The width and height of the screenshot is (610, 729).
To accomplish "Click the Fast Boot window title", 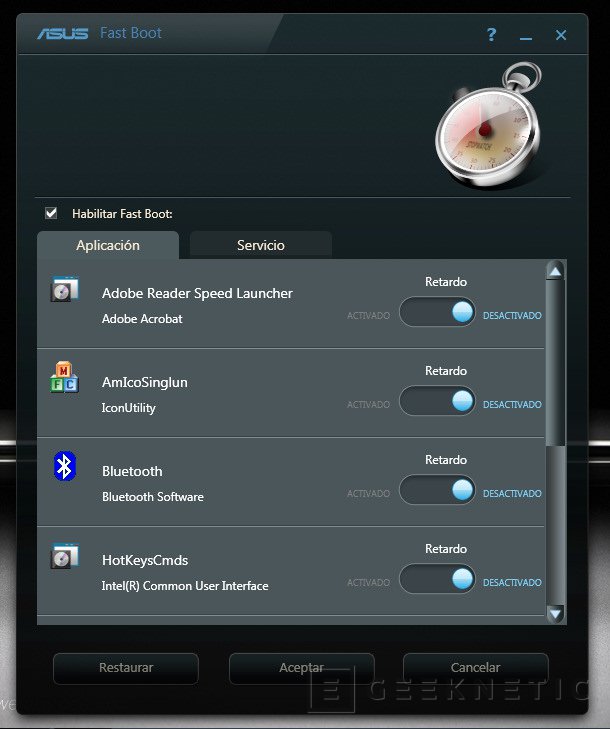I will (x=131, y=33).
